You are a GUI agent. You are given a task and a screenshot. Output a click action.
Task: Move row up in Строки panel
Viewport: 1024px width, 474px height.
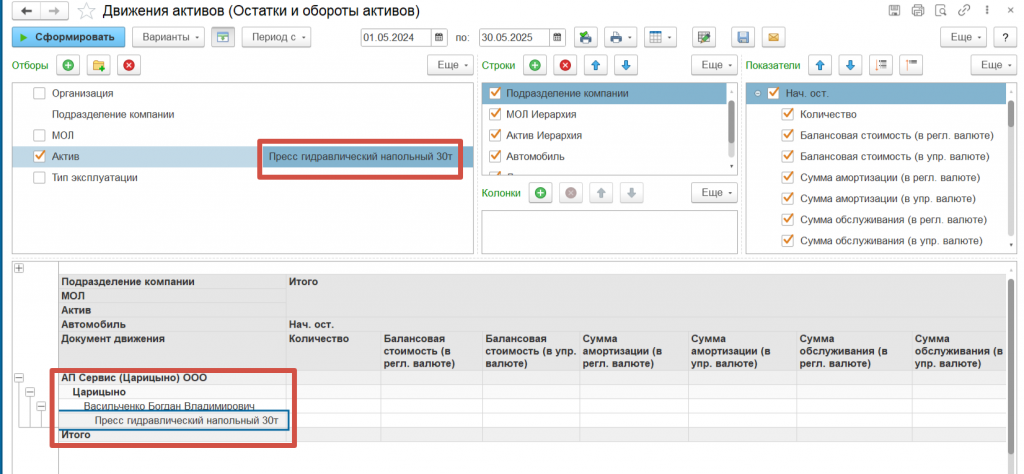(595, 65)
